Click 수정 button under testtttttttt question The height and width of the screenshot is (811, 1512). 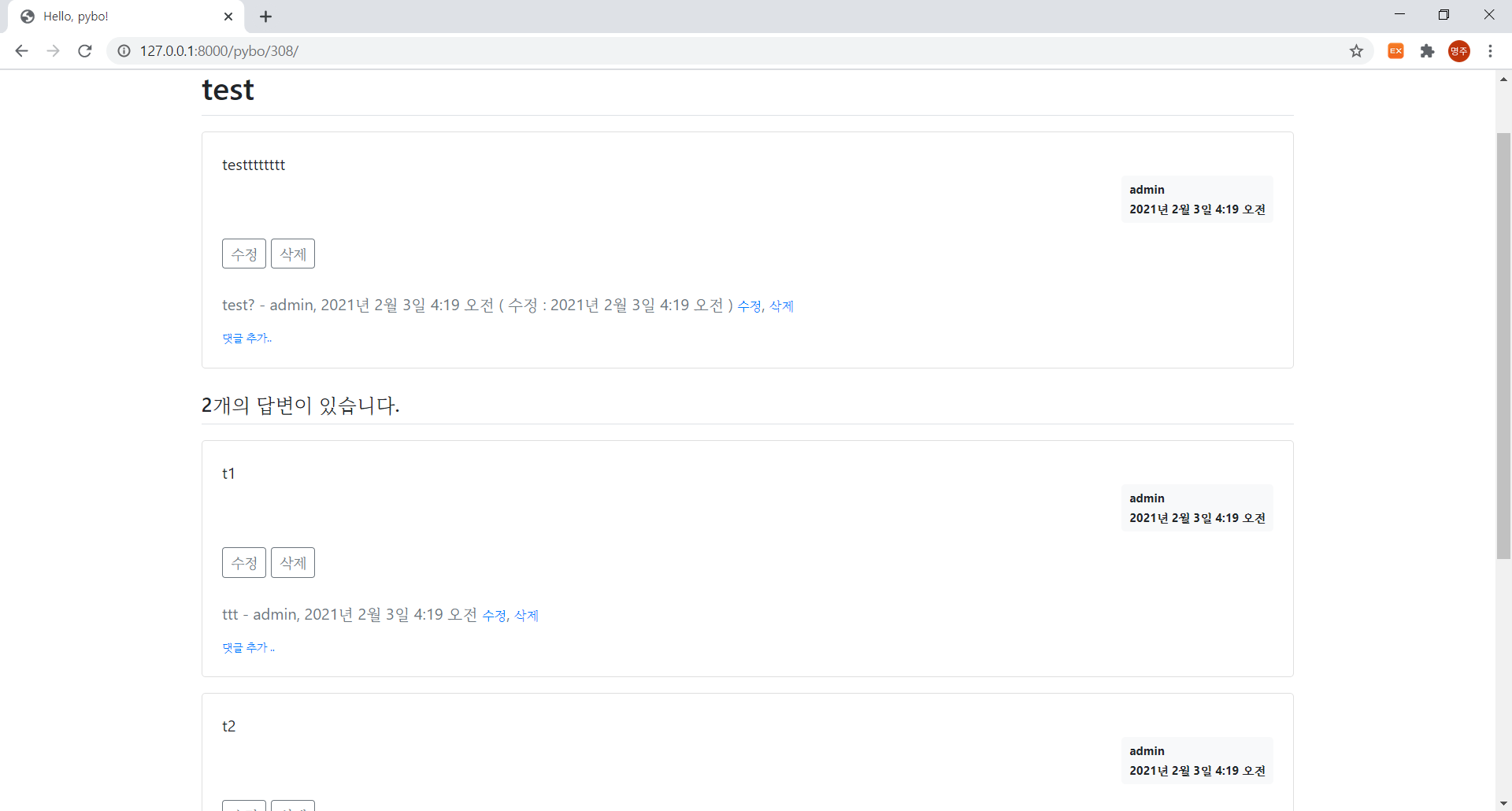pyautogui.click(x=243, y=253)
